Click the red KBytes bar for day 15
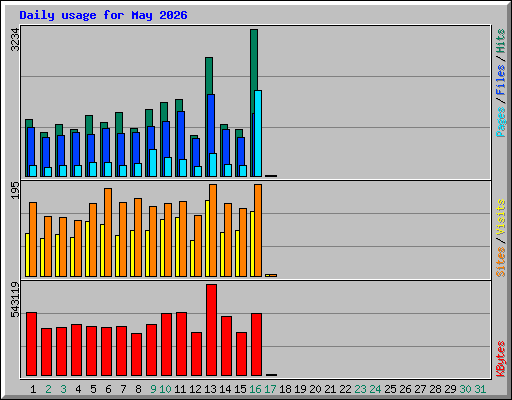Screen dimensions: 512x400 coord(241,354)
